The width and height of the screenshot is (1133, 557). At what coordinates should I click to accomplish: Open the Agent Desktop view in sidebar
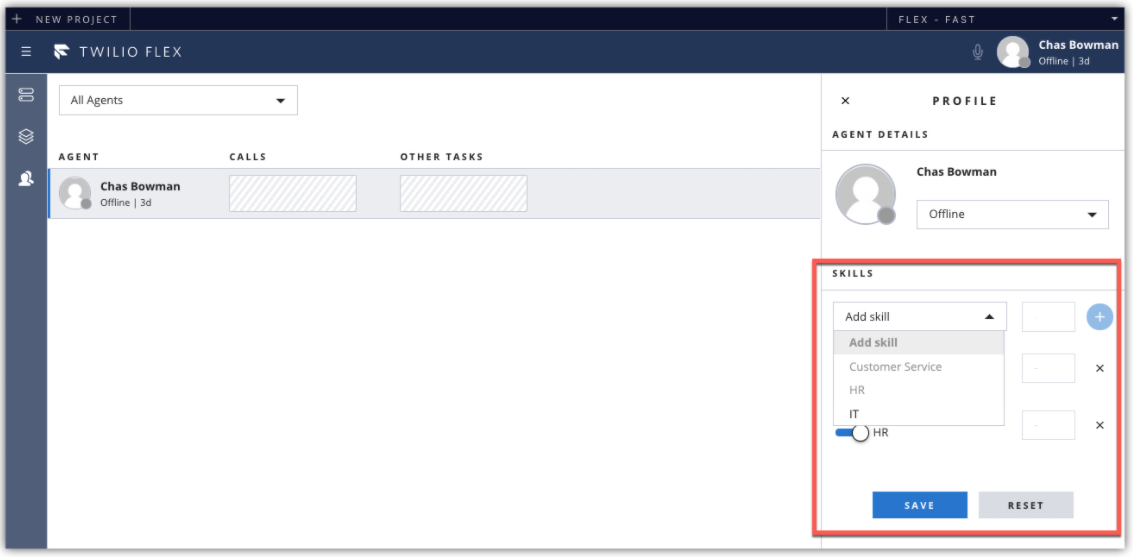tap(26, 95)
